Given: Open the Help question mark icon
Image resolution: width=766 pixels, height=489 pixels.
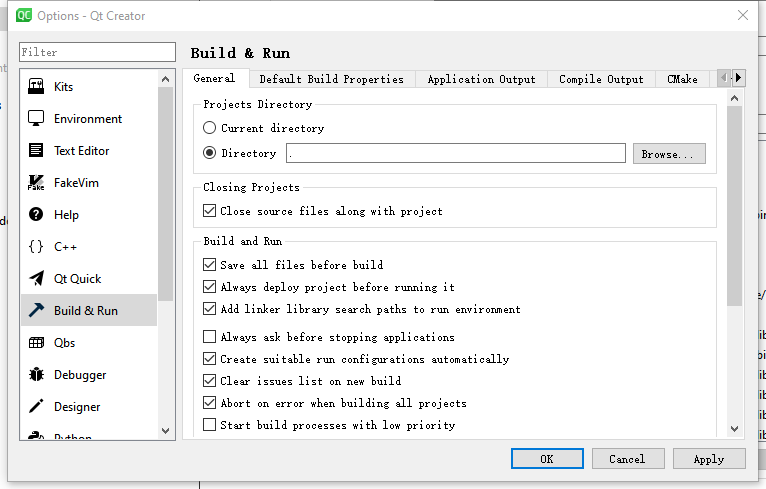Looking at the screenshot, I should coord(36,215).
